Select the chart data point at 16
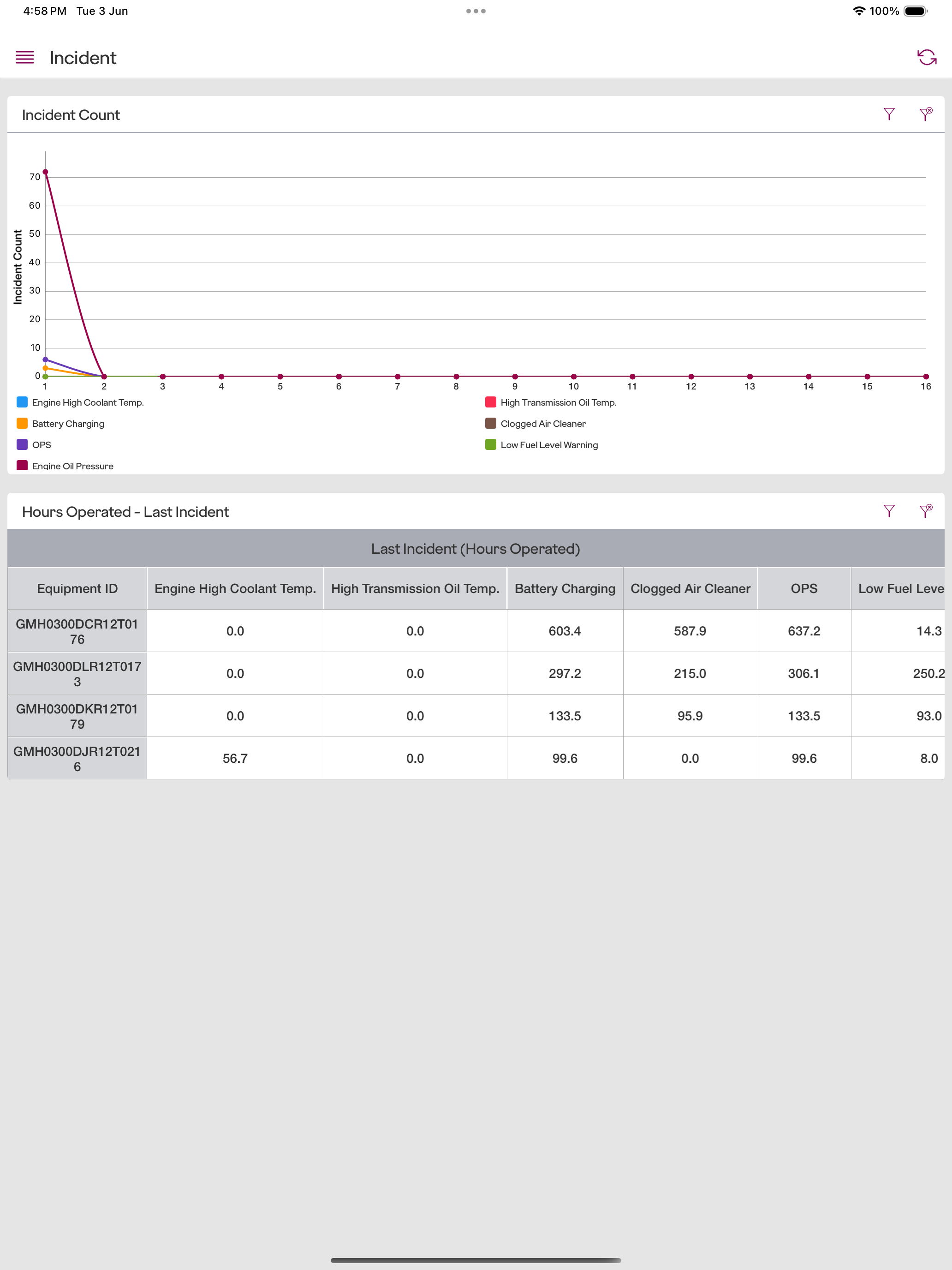This screenshot has height=1270, width=952. point(926,377)
